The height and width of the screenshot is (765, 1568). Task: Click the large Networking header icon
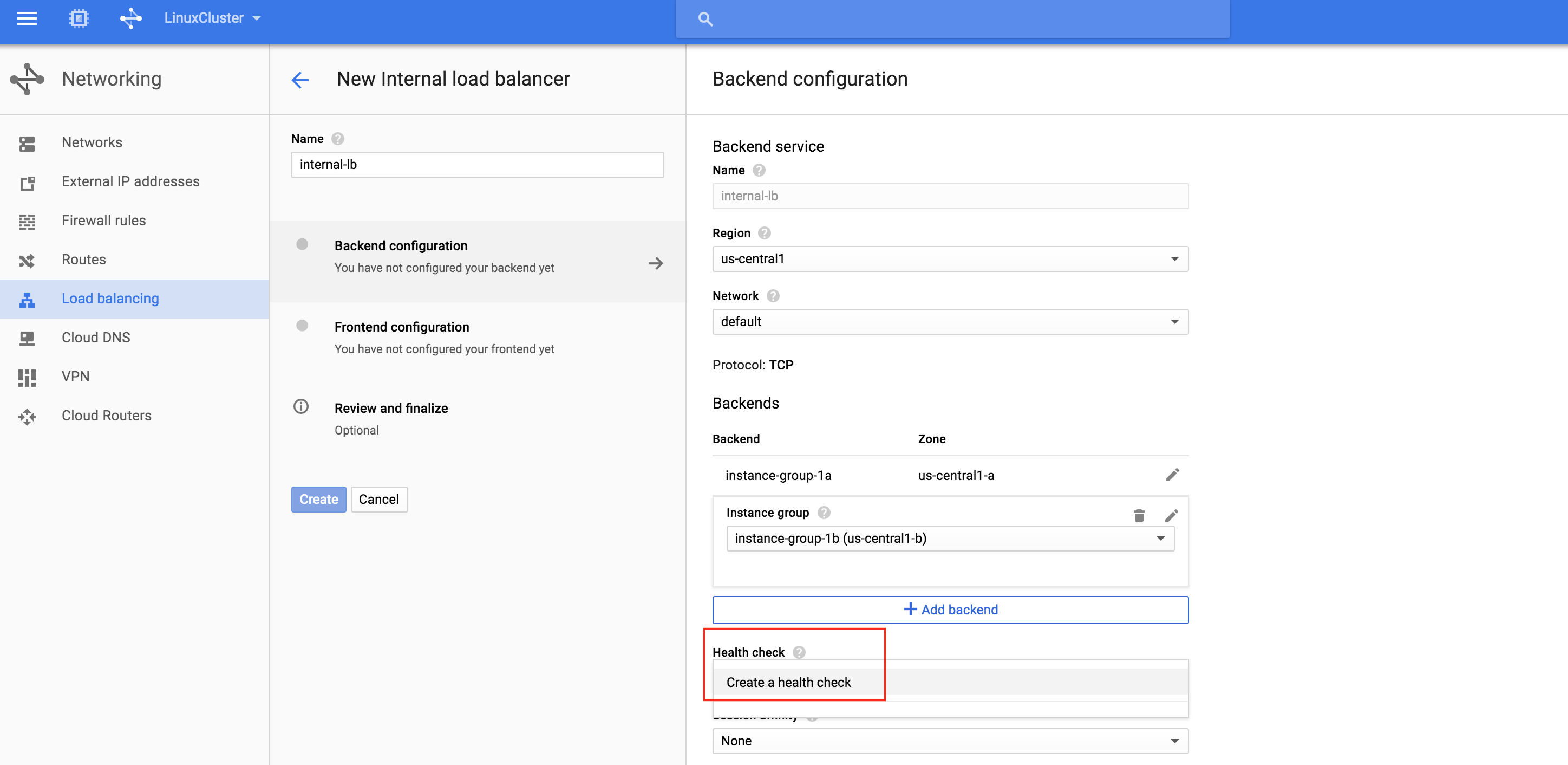click(27, 79)
